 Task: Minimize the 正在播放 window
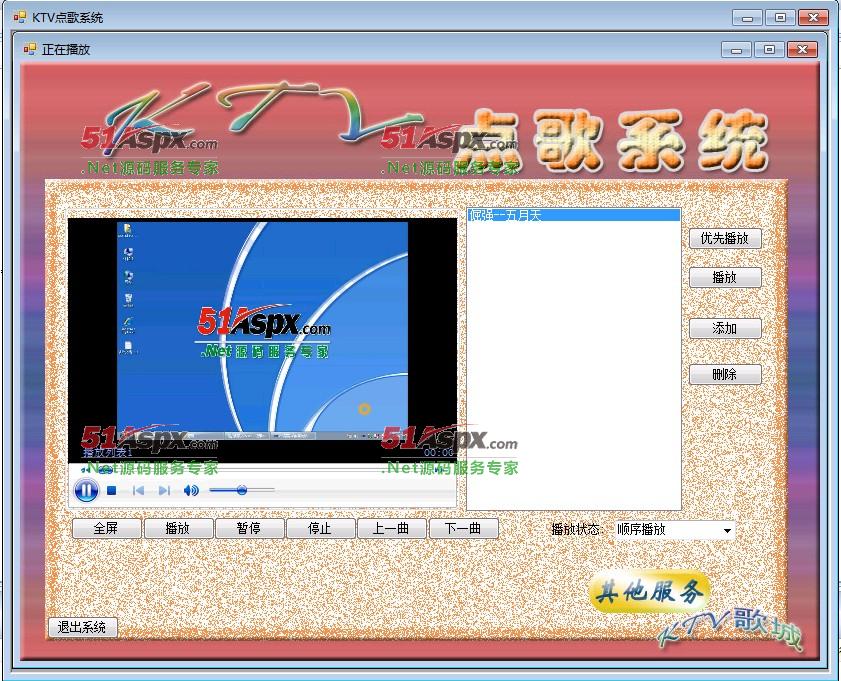pyautogui.click(x=736, y=49)
